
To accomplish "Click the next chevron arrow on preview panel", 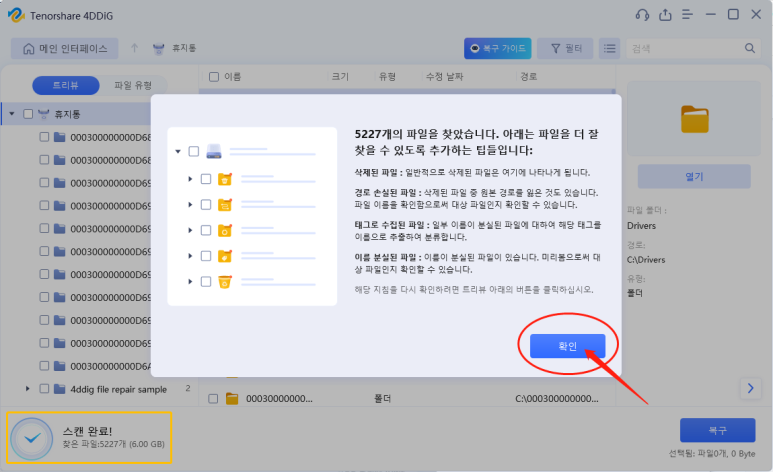I will 750,389.
